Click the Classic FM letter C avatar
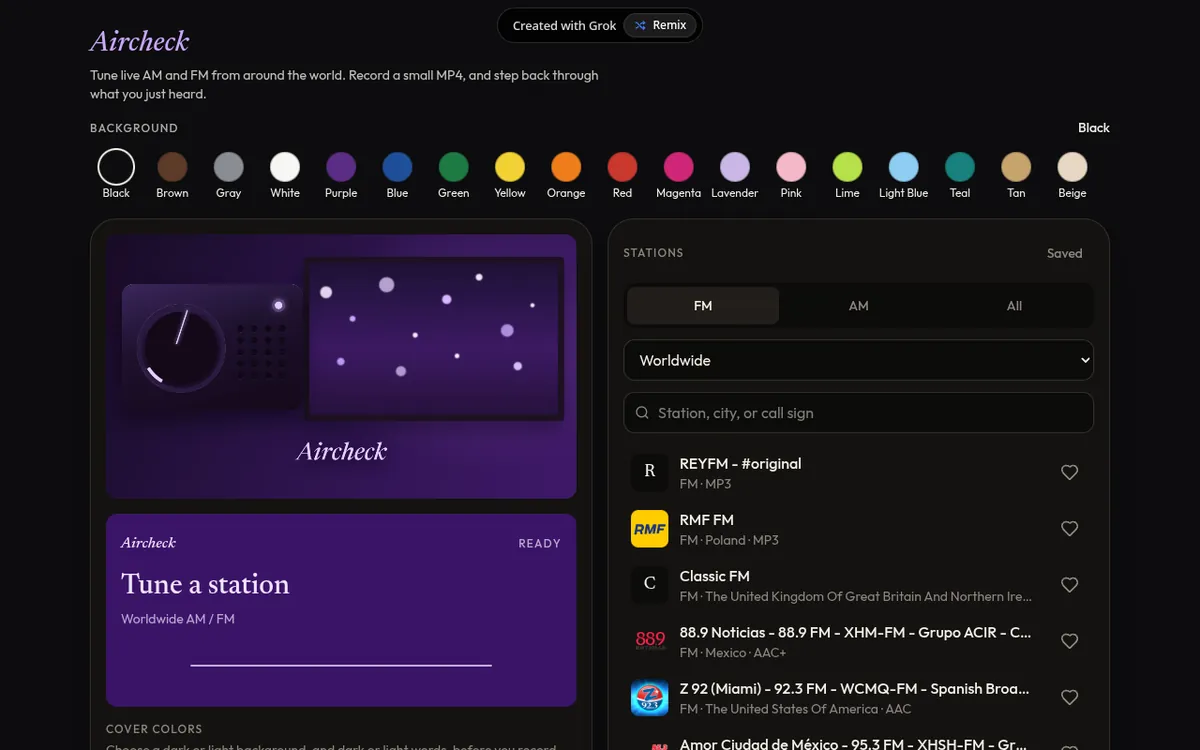 [x=650, y=585]
